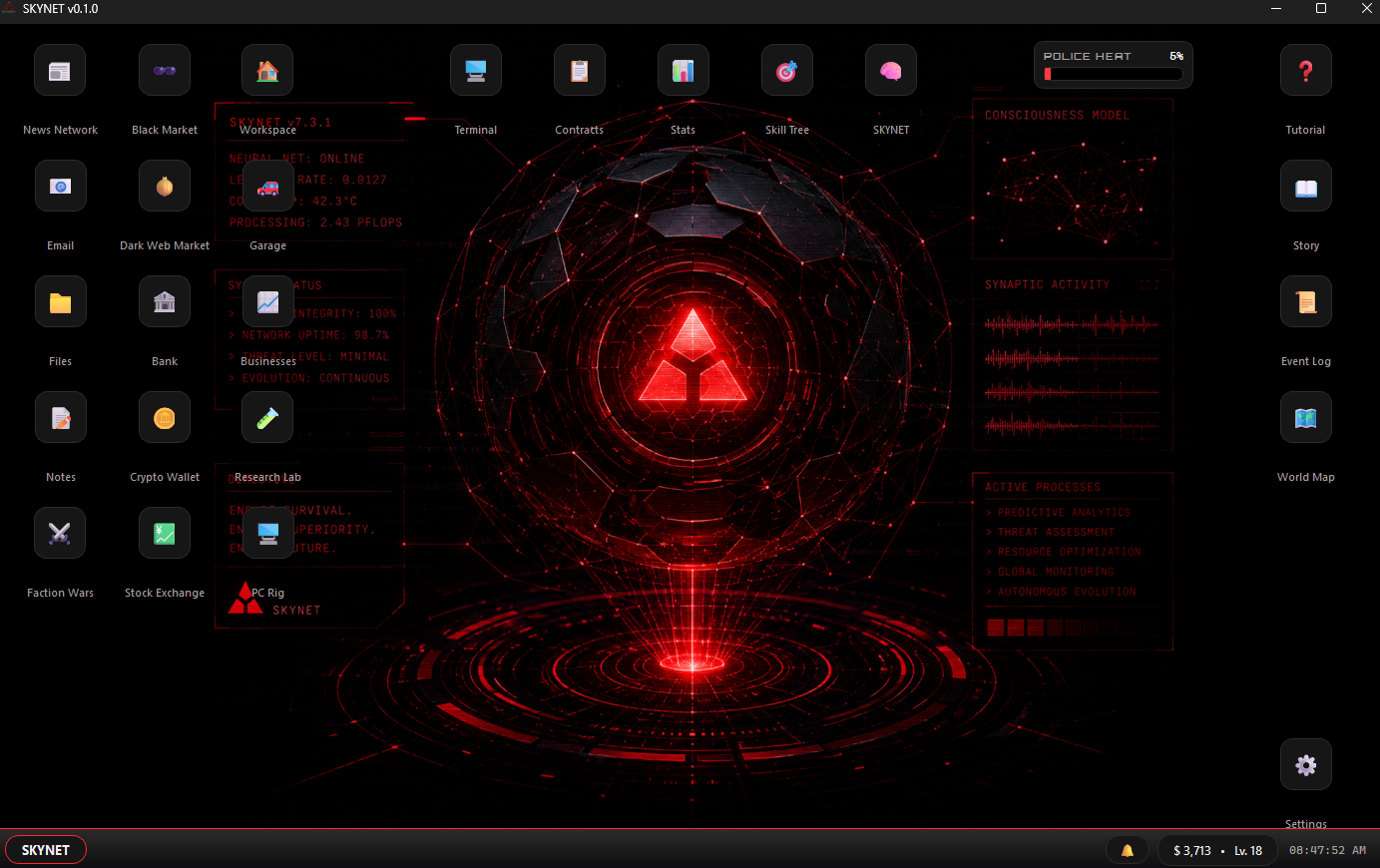Open the Bank building icon
This screenshot has width=1380, height=868.
point(165,302)
